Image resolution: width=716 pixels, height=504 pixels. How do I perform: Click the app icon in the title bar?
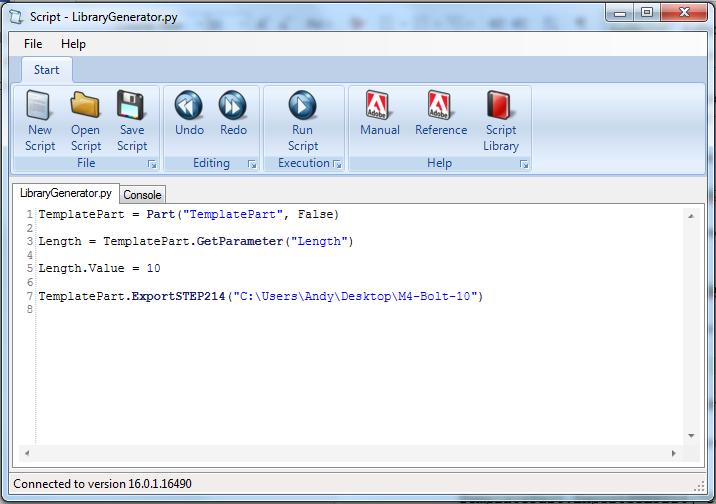click(x=16, y=17)
